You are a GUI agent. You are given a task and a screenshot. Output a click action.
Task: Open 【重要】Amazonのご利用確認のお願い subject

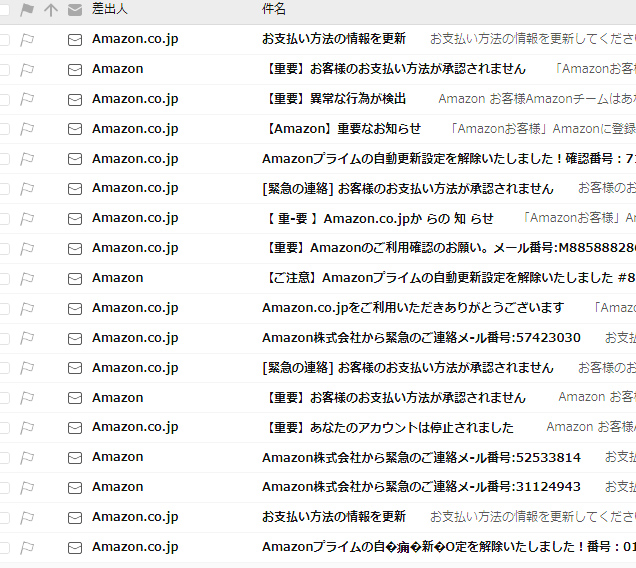click(x=449, y=248)
